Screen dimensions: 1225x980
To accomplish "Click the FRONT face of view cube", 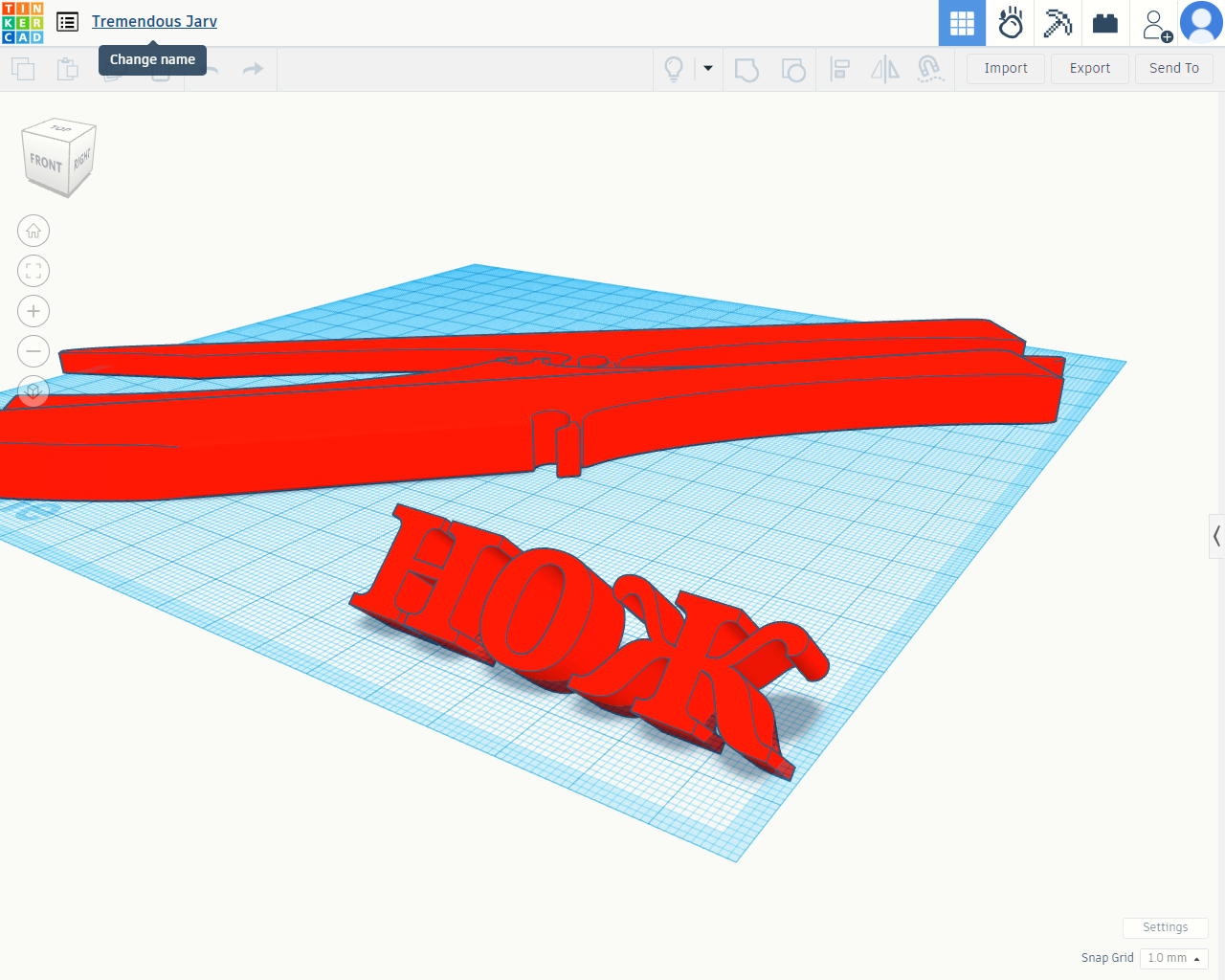I will point(45,163).
